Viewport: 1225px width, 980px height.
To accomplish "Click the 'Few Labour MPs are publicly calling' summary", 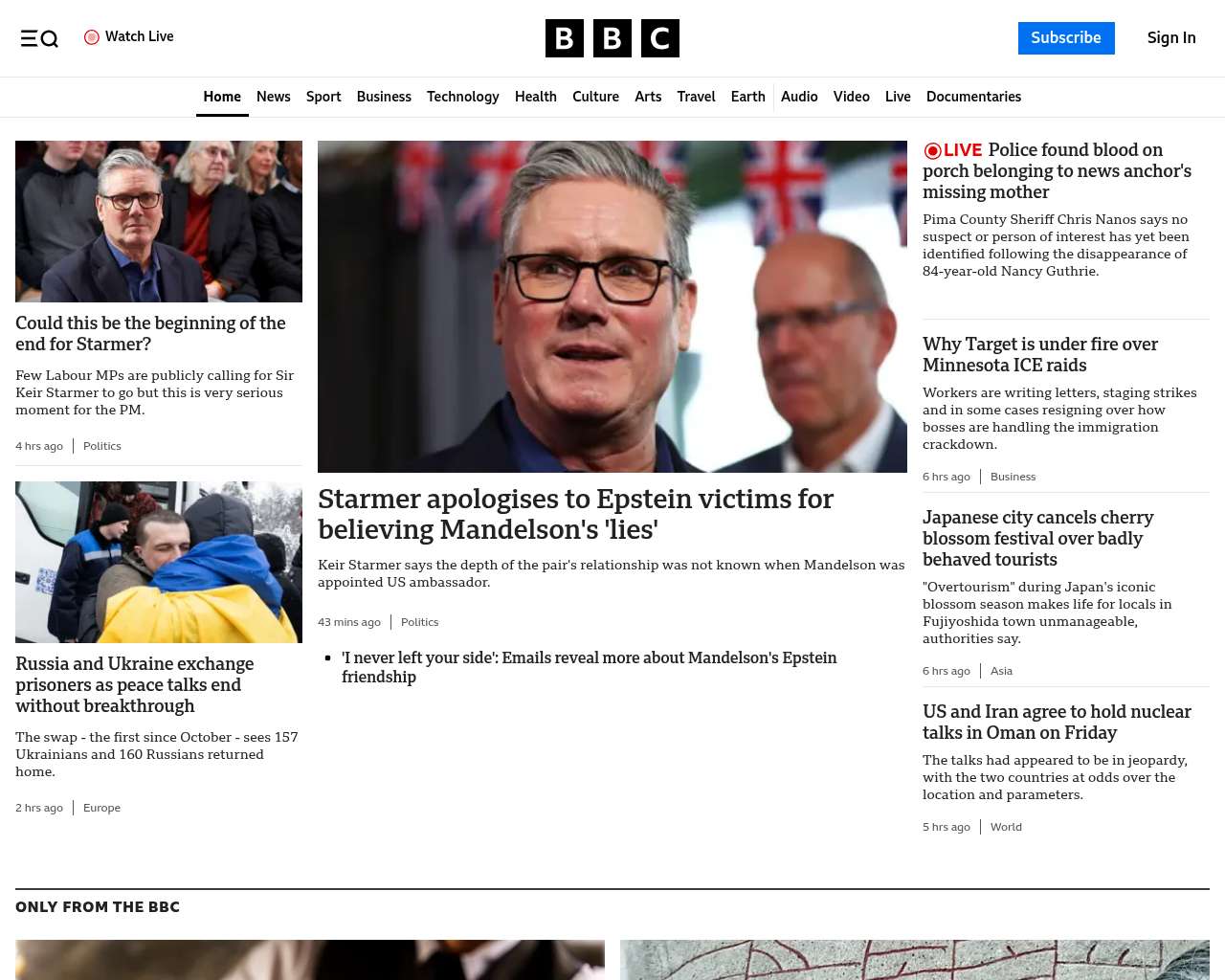I will [155, 392].
